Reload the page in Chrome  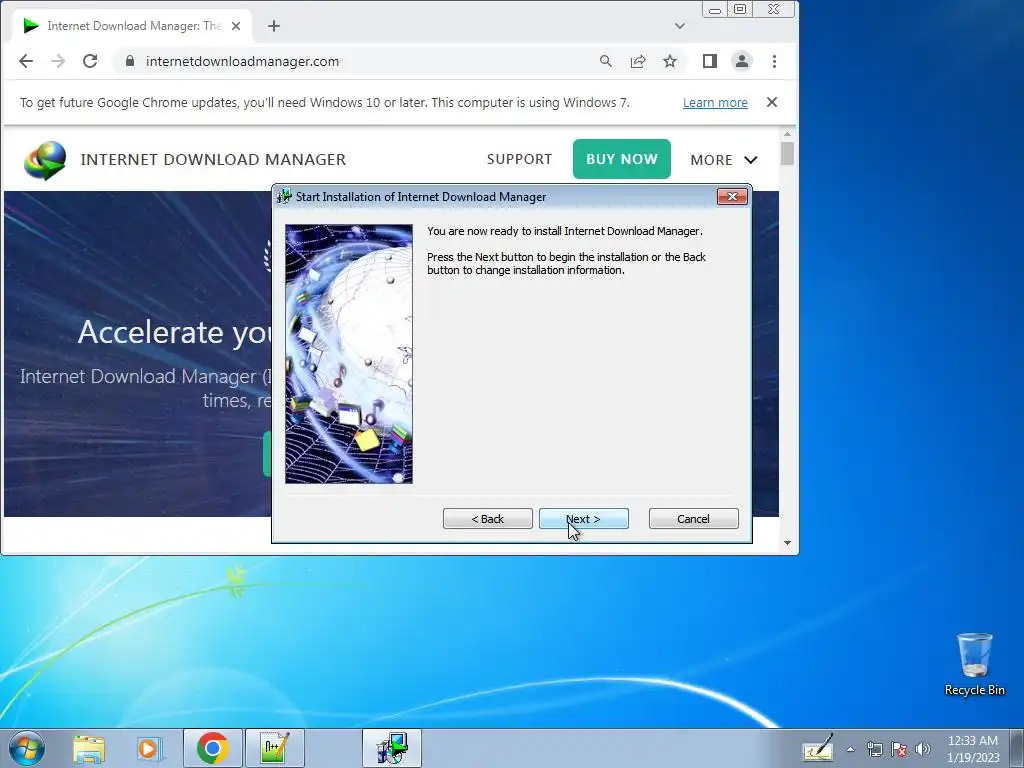[x=90, y=61]
